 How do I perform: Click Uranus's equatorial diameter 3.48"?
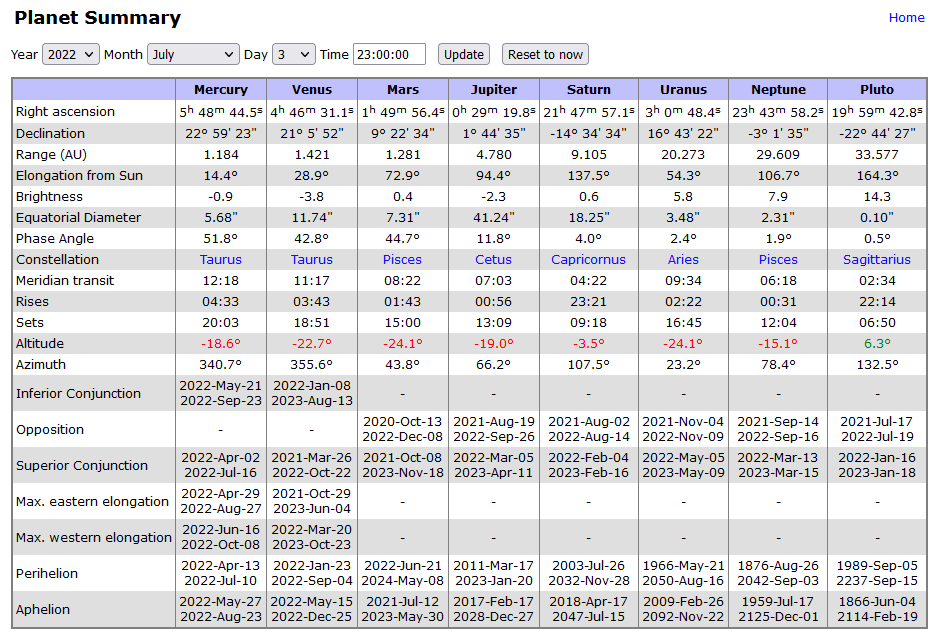point(683,218)
